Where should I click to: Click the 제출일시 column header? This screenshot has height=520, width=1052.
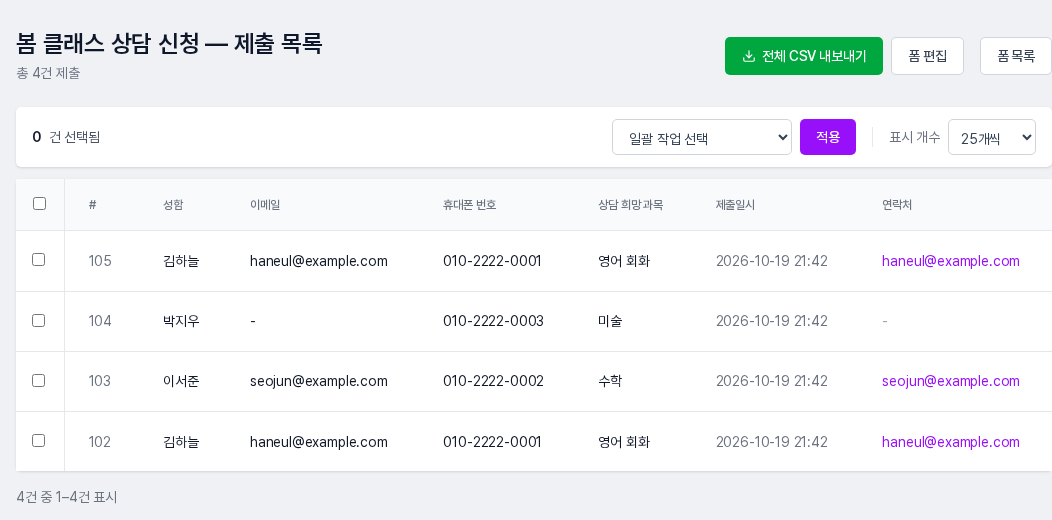pos(735,205)
